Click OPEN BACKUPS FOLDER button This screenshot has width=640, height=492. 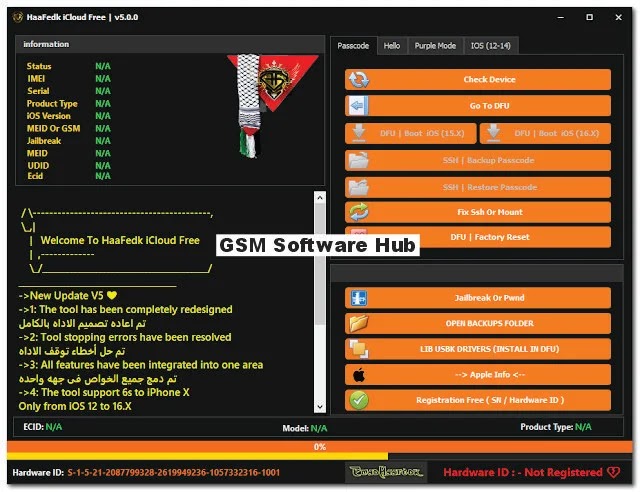pos(478,323)
